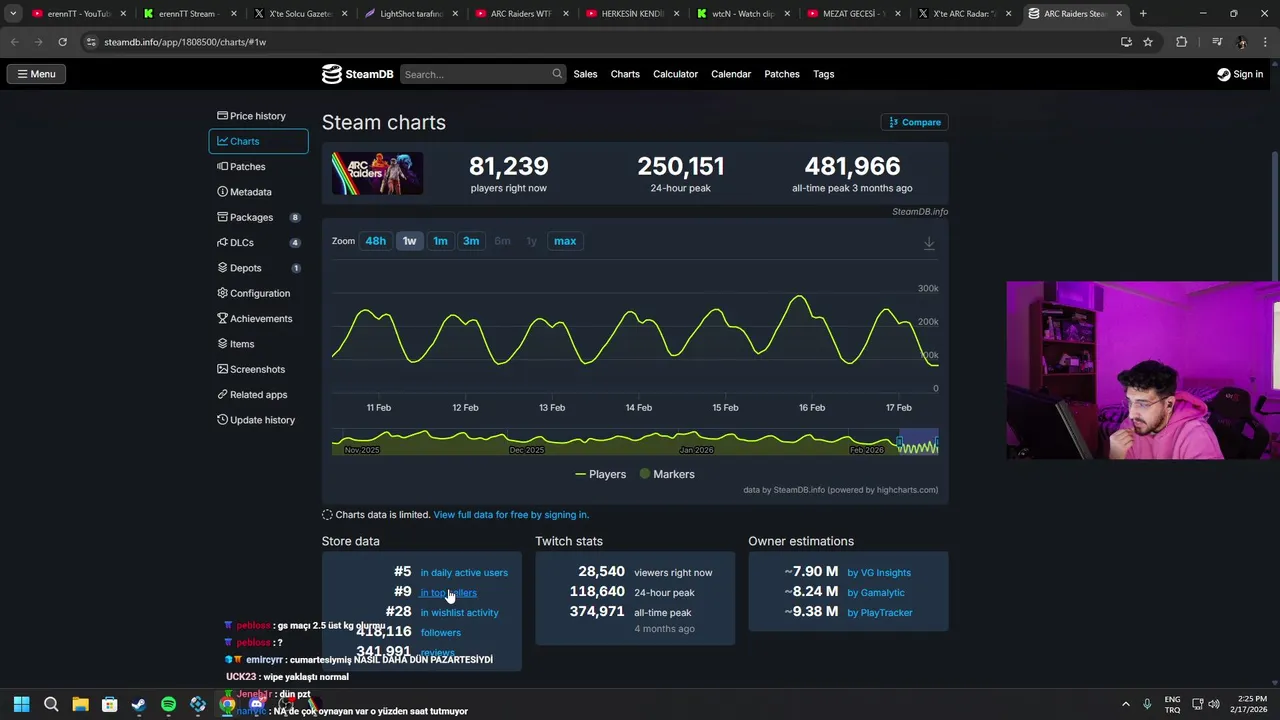Screen dimensions: 1280x720
Task: Set chart zoom to 1w
Action: pyautogui.click(x=409, y=241)
